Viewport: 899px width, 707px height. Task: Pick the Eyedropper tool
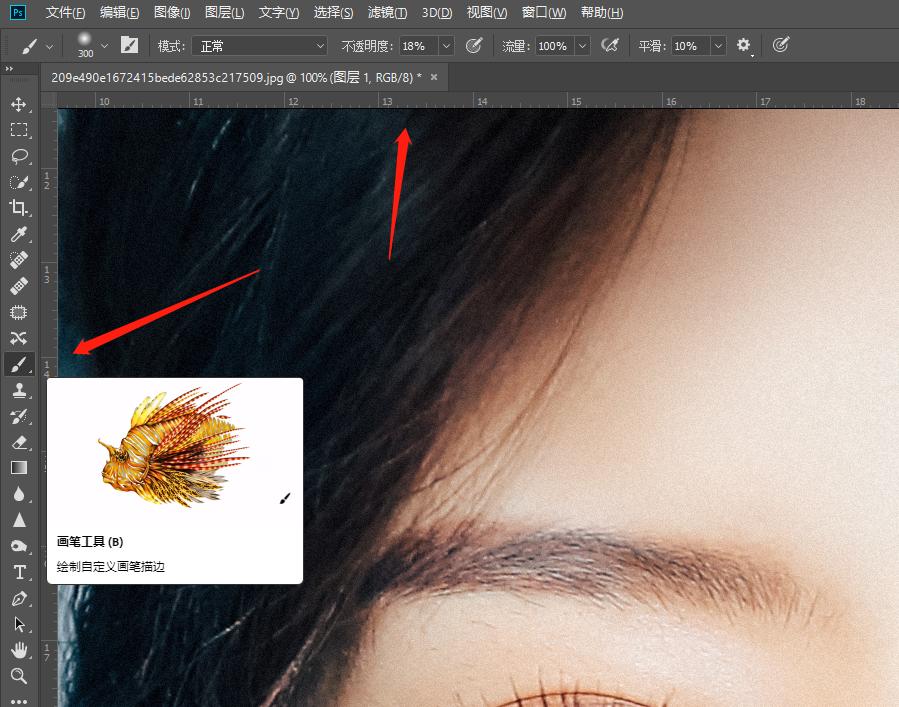click(x=19, y=234)
